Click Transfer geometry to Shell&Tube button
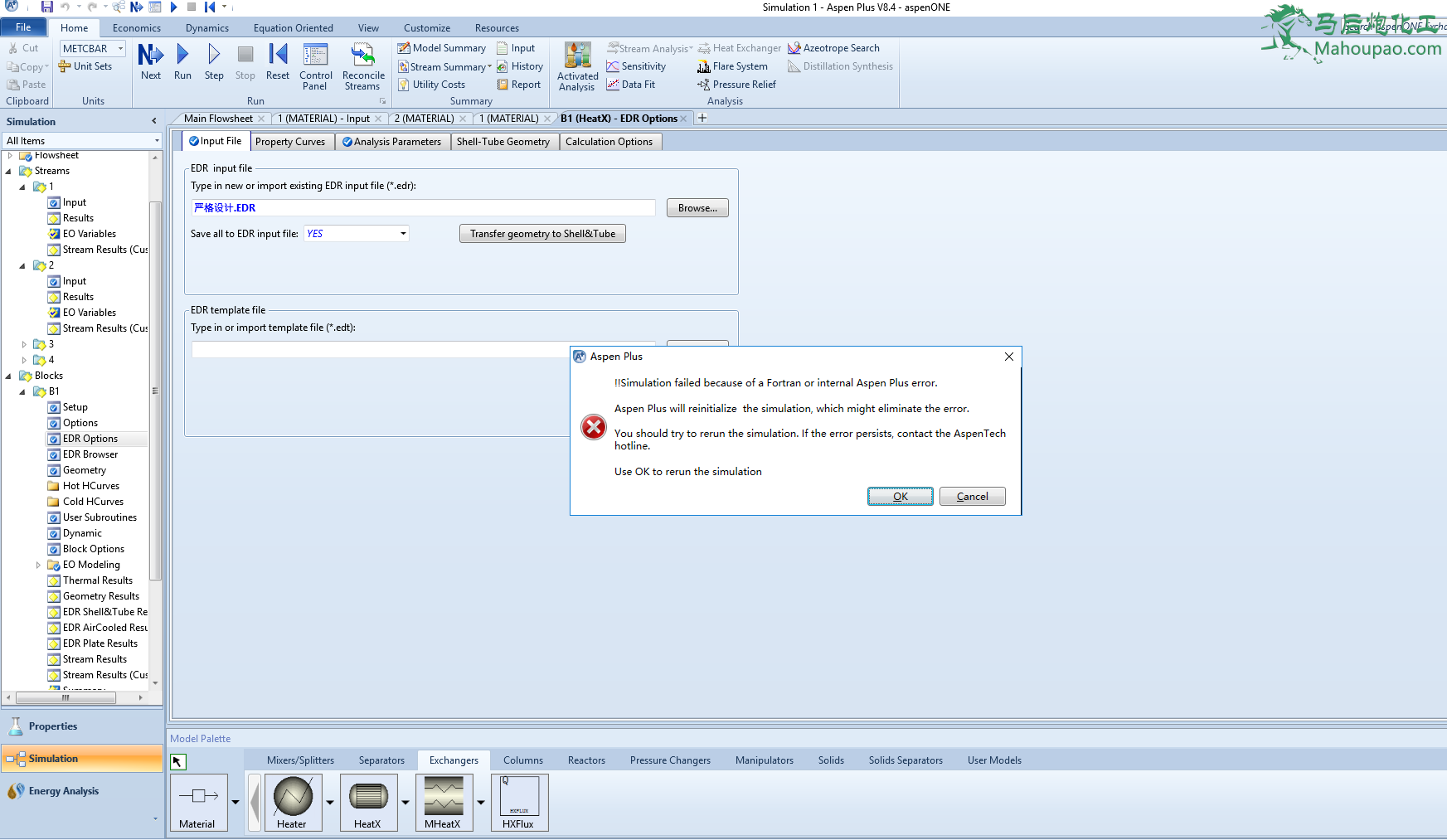 click(x=542, y=234)
